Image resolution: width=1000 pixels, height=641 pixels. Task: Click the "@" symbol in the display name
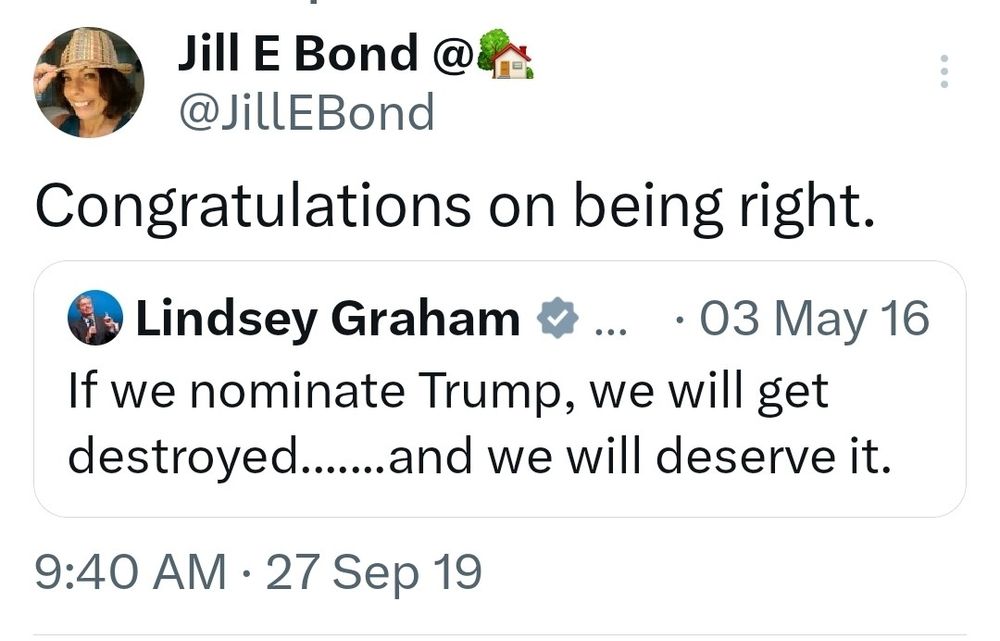click(448, 54)
